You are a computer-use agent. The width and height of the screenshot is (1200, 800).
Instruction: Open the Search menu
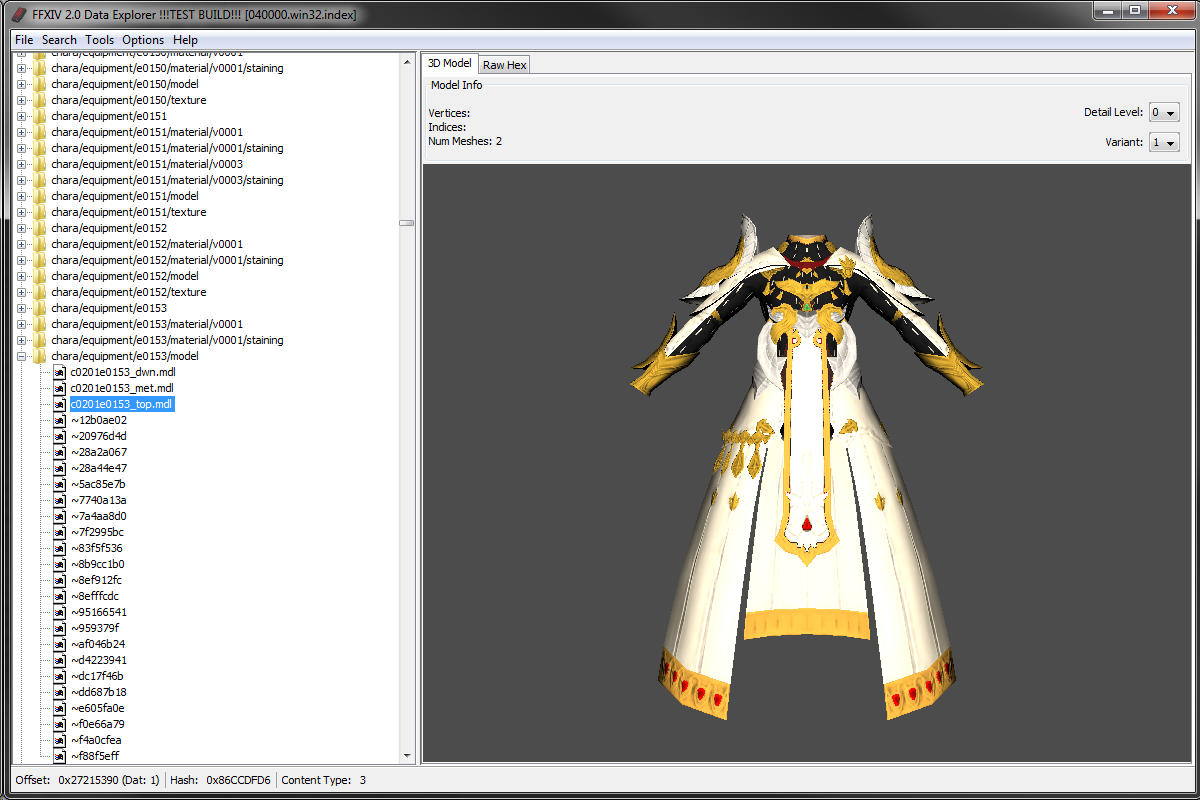pos(59,40)
